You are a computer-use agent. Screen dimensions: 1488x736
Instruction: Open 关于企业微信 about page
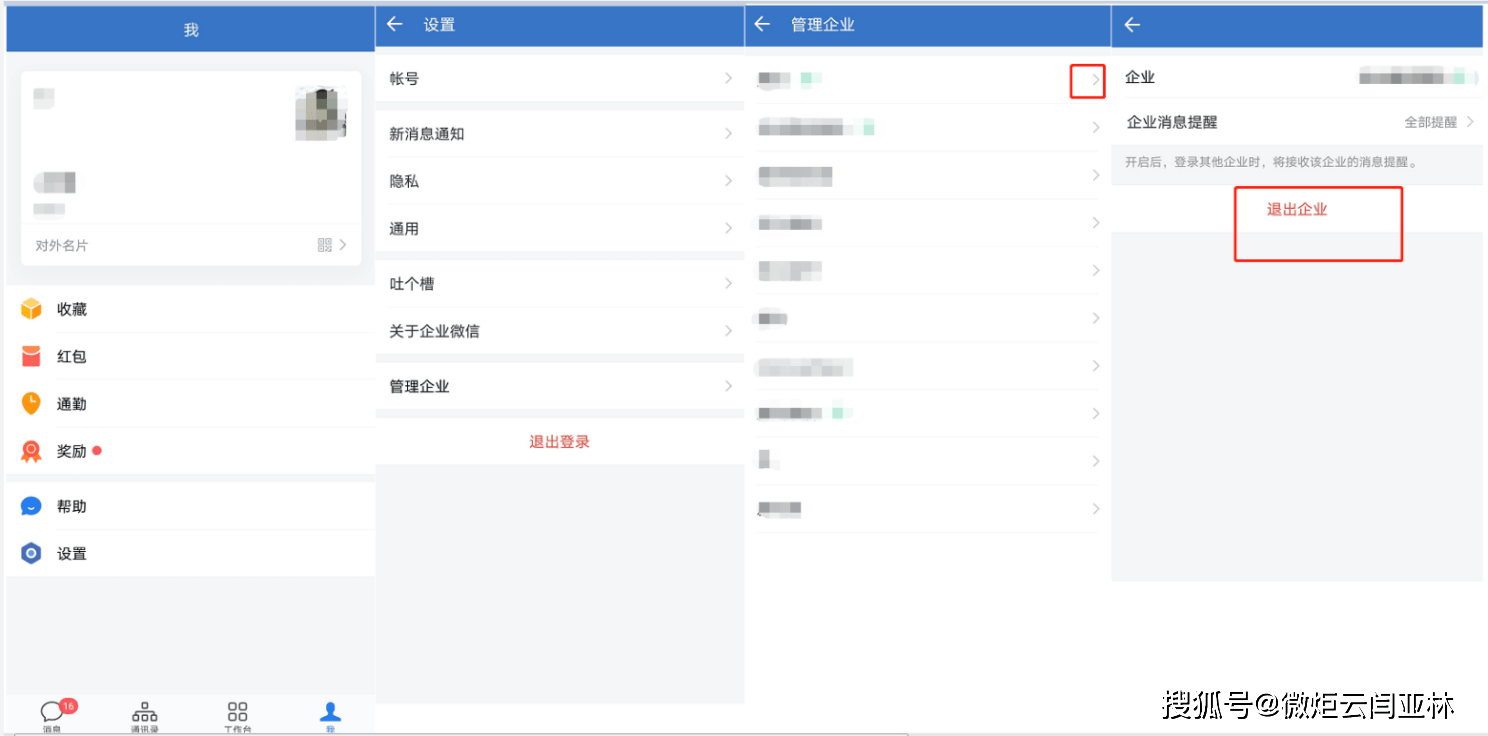pos(559,331)
